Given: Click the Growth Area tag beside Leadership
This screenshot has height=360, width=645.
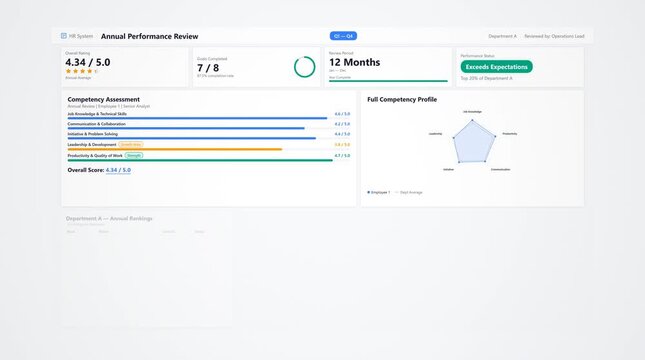Looking at the screenshot, I should pos(131,144).
